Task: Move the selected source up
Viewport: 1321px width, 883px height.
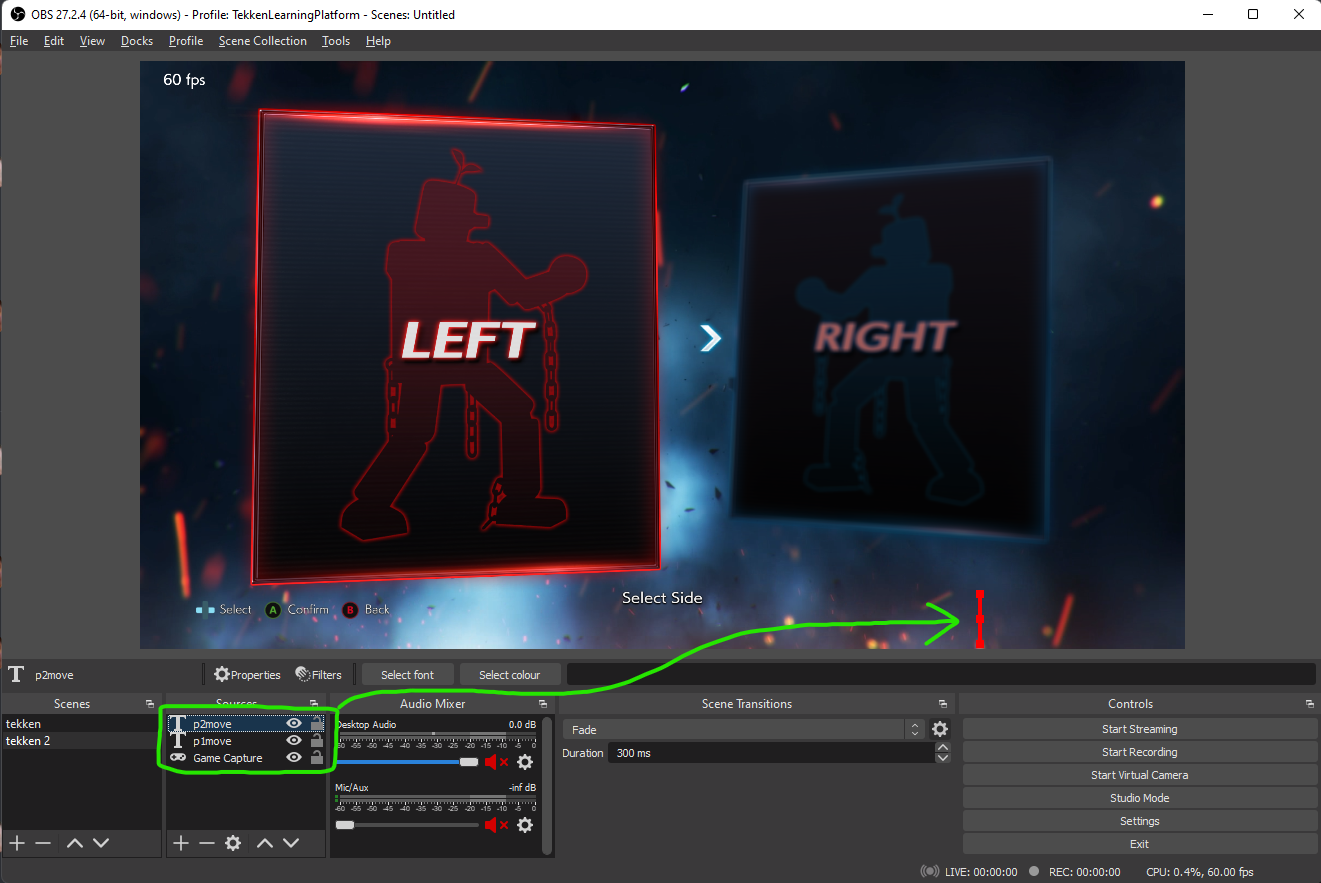Action: click(x=265, y=843)
